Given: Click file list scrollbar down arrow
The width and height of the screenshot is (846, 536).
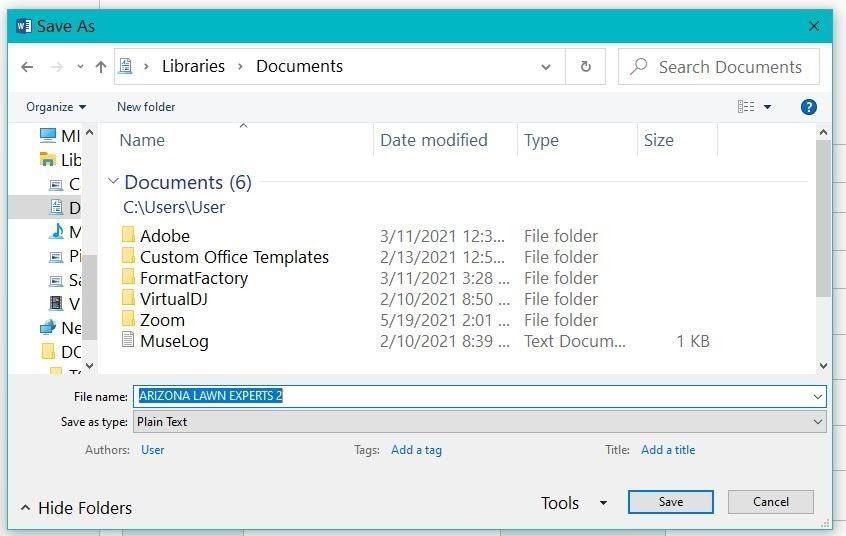Looking at the screenshot, I should coord(823,365).
